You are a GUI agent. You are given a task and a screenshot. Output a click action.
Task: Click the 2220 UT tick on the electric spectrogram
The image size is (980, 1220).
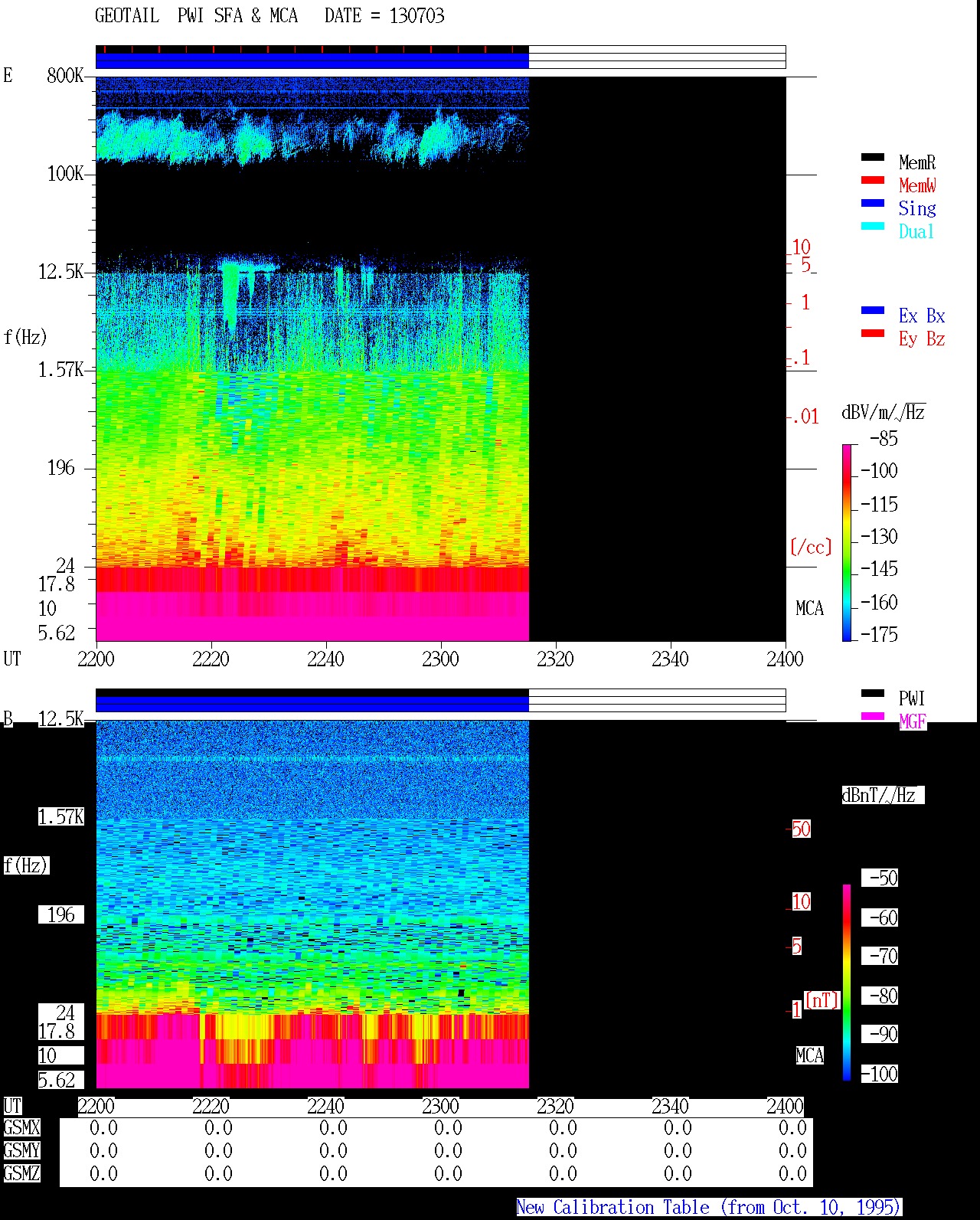pos(211,659)
